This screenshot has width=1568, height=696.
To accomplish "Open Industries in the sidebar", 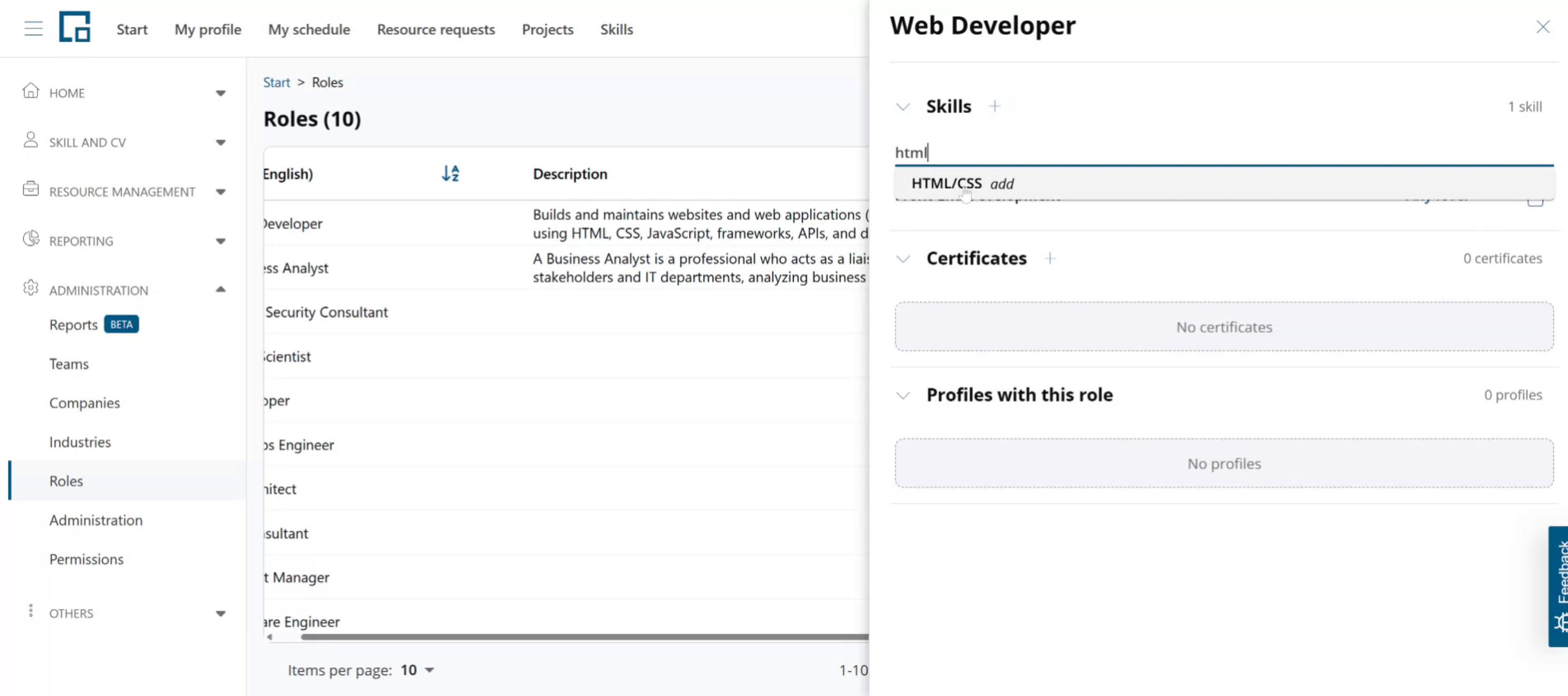I will click(x=80, y=442).
